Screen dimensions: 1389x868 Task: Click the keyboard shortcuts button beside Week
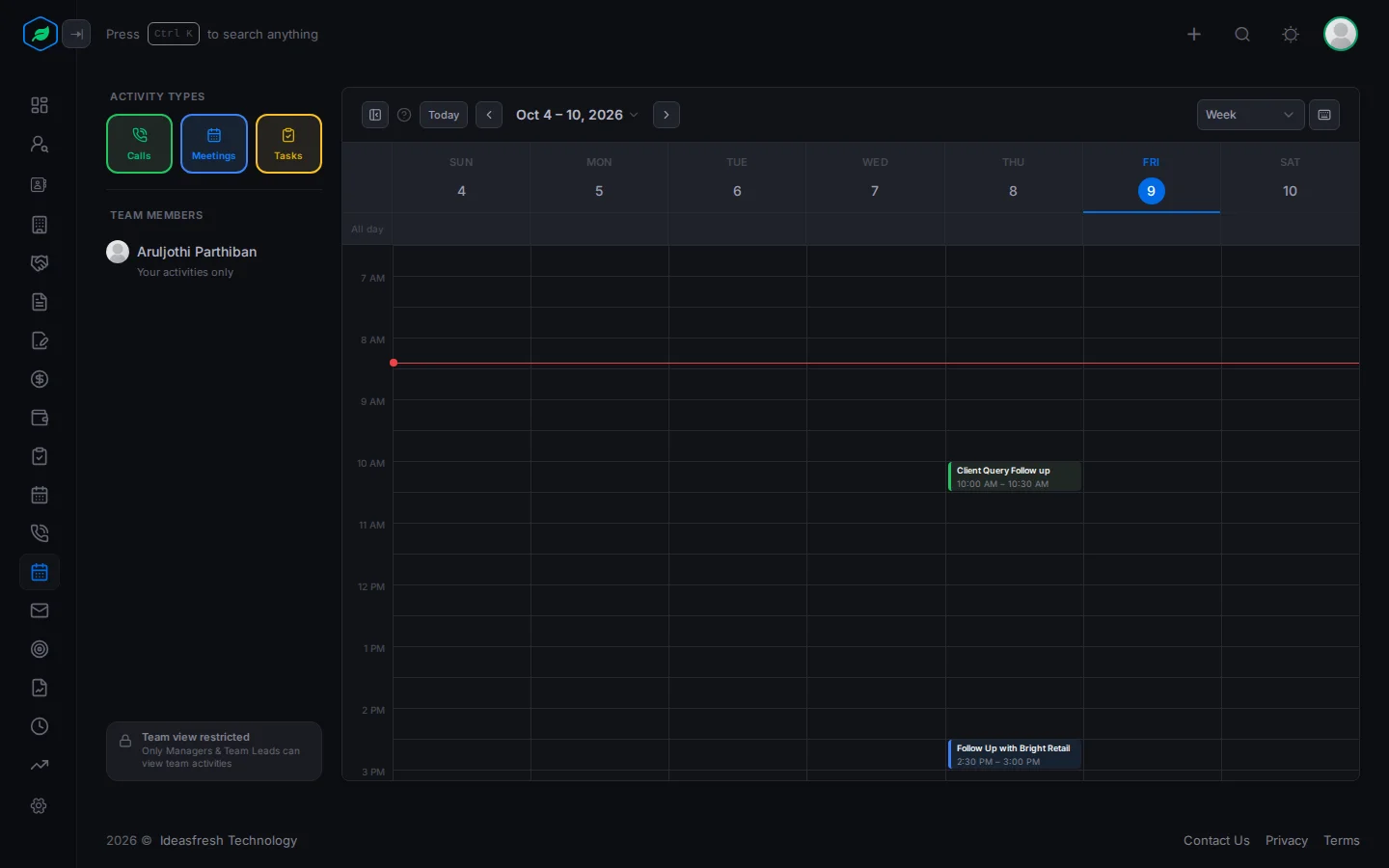click(x=1324, y=115)
